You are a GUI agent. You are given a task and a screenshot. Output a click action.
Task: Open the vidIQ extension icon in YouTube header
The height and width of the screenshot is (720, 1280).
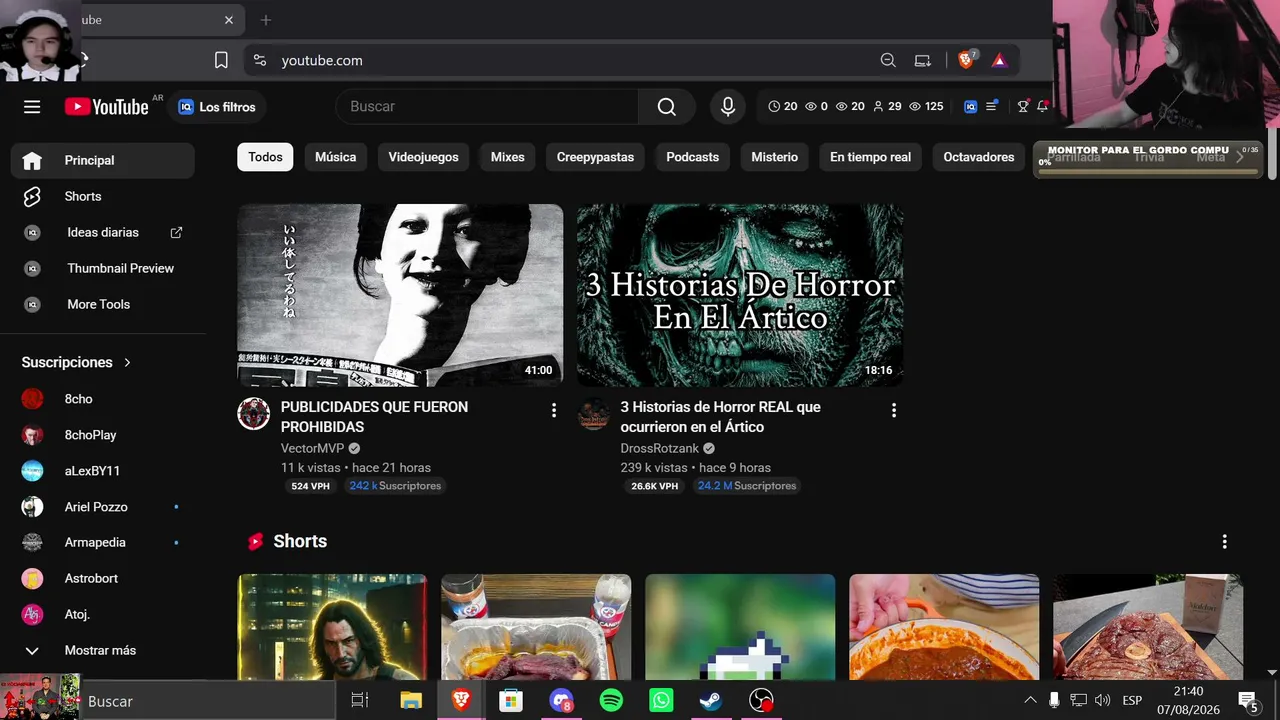click(970, 106)
